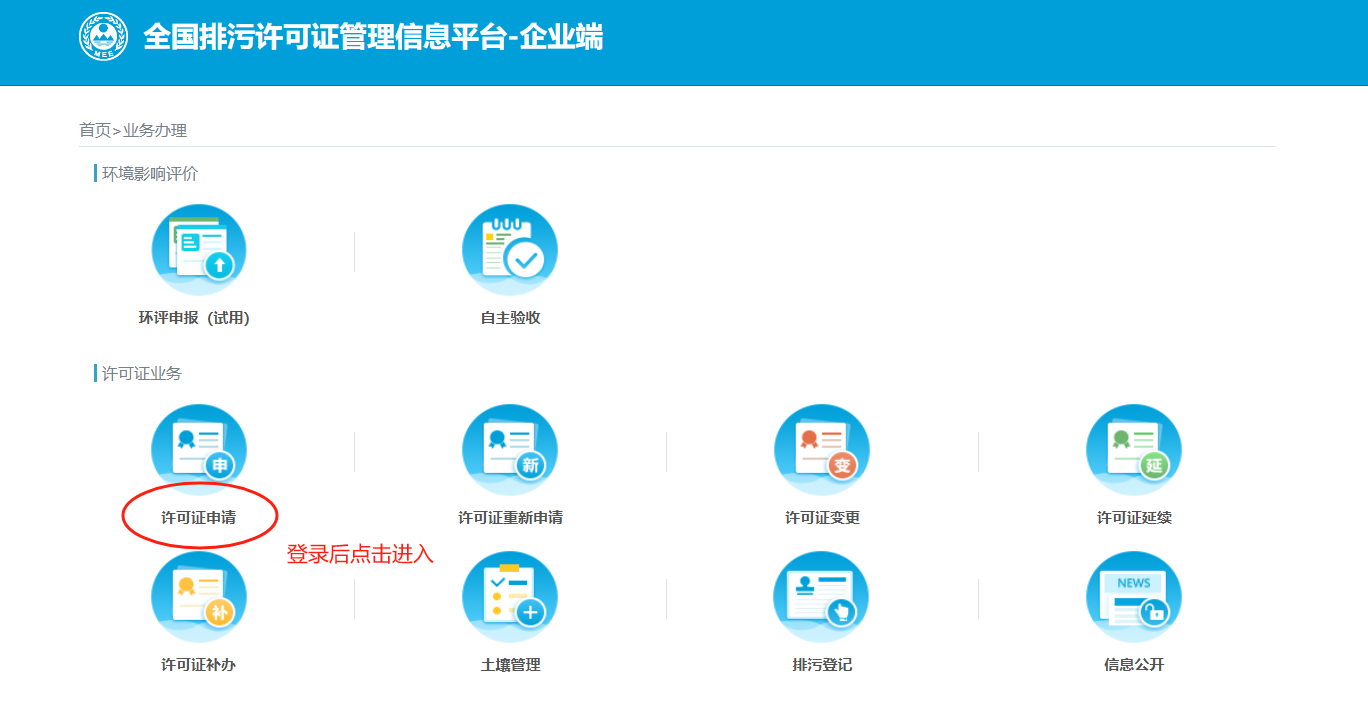
Task: Click the 排污登记 icon with hand pointer
Action: [x=822, y=598]
